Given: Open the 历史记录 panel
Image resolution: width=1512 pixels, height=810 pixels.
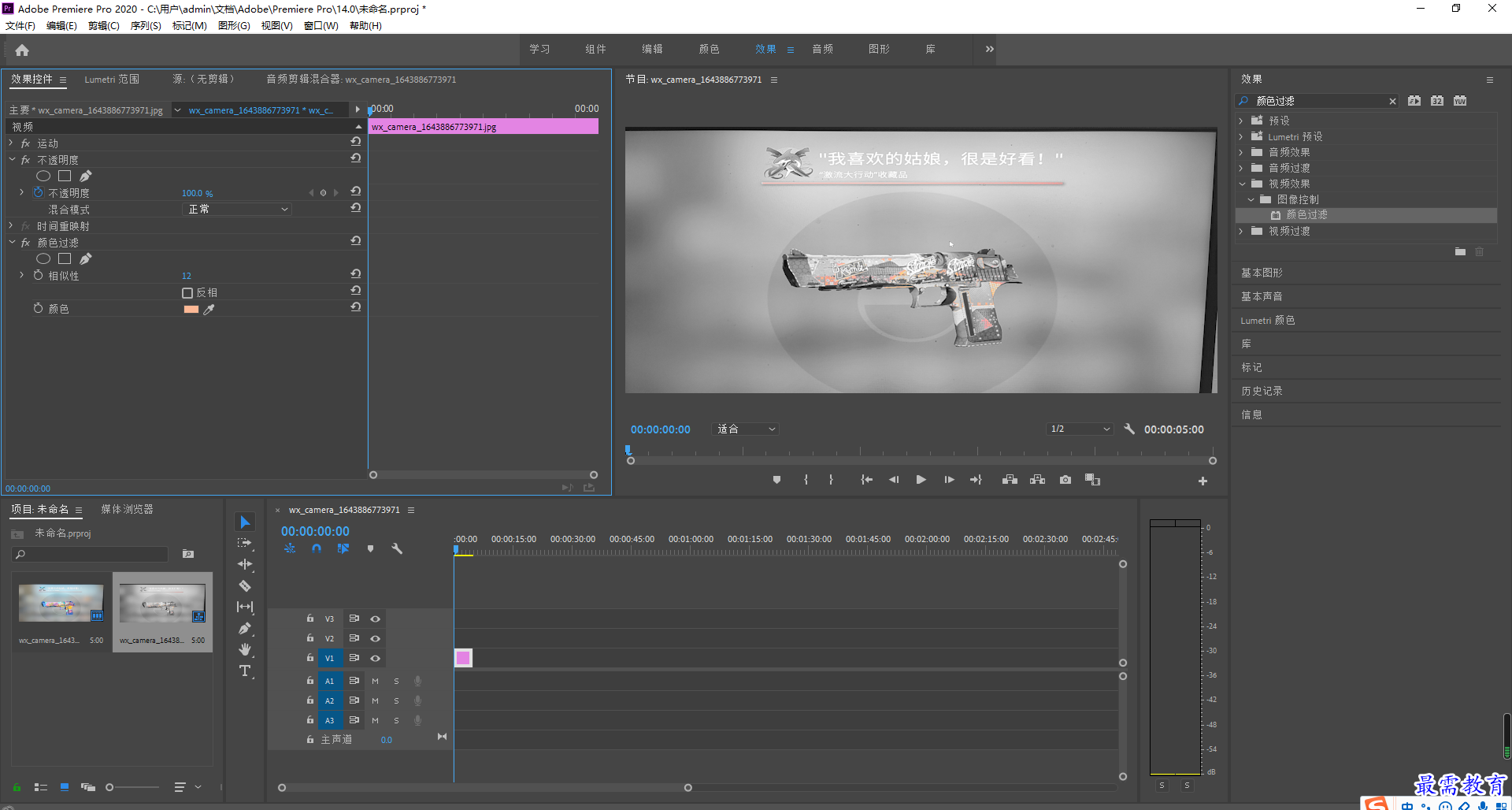Looking at the screenshot, I should point(1262,391).
